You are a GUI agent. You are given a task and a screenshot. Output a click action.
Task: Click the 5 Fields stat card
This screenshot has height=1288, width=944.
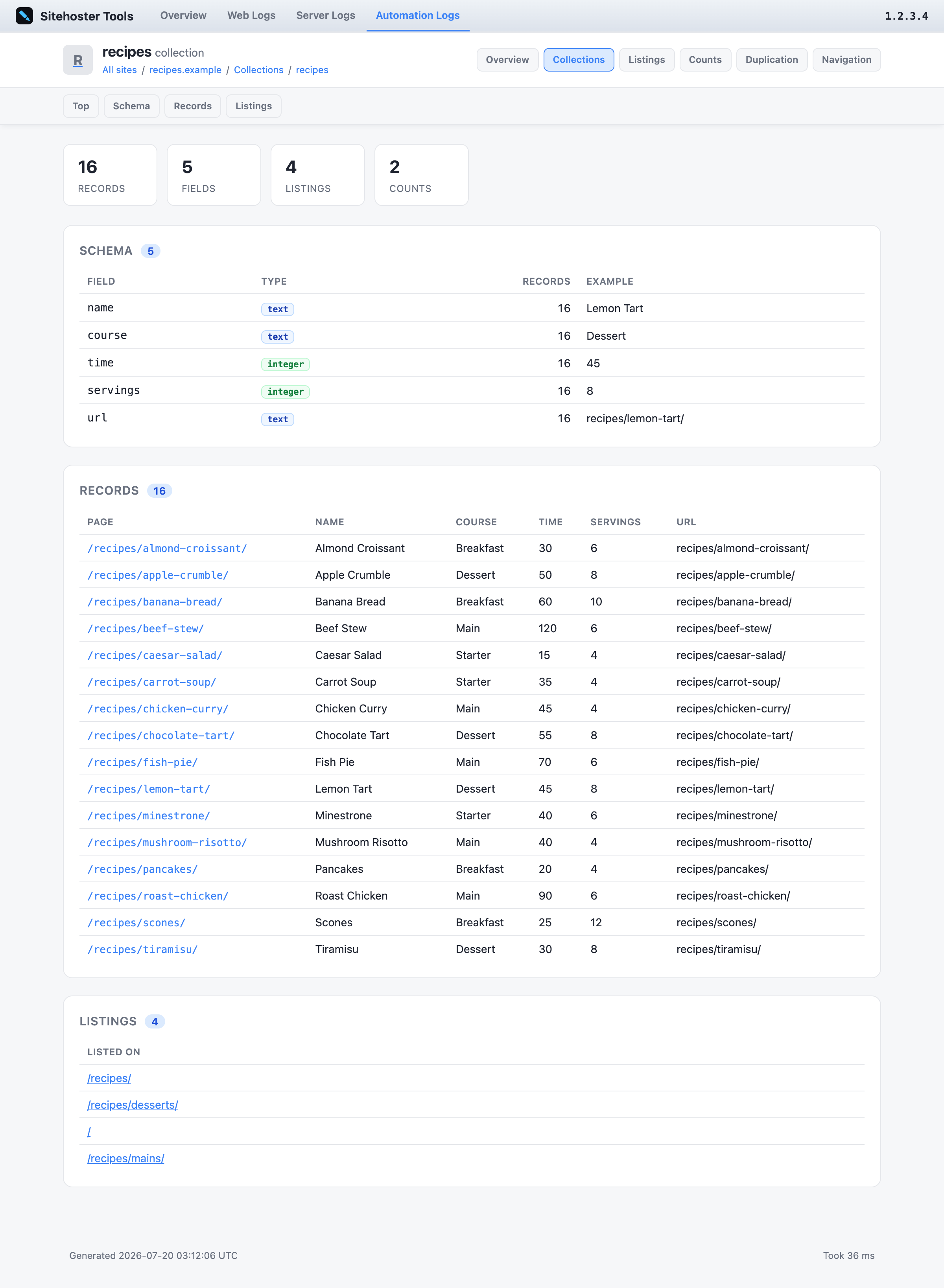(x=214, y=175)
